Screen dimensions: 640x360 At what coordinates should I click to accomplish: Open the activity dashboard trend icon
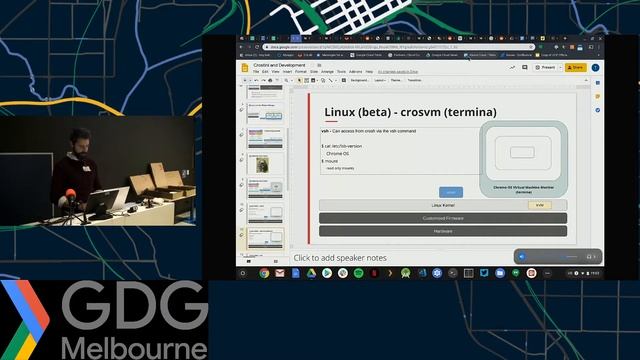click(512, 67)
